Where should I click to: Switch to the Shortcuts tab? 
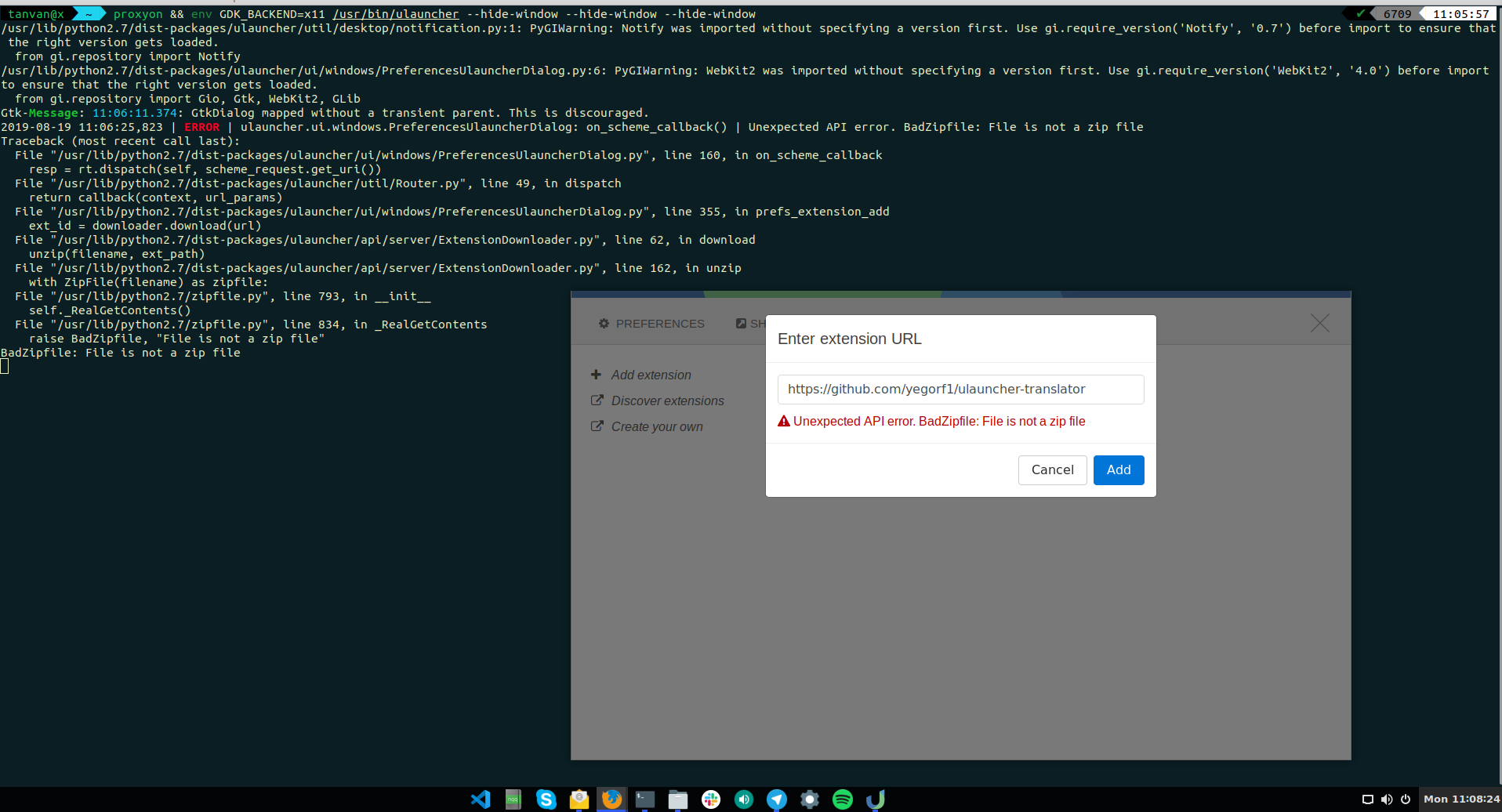pos(750,323)
